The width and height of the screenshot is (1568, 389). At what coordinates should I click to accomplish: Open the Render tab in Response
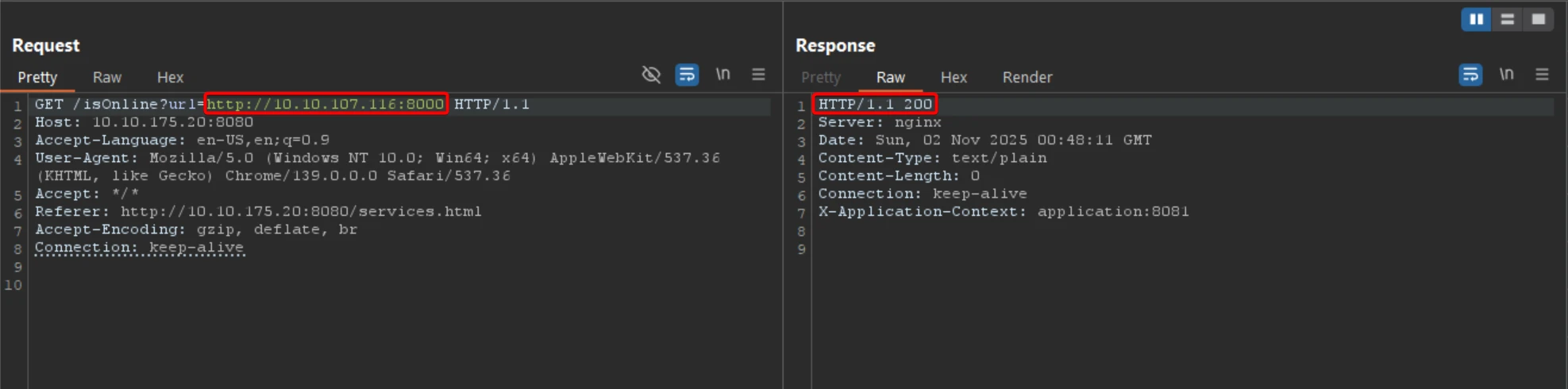pos(1027,78)
